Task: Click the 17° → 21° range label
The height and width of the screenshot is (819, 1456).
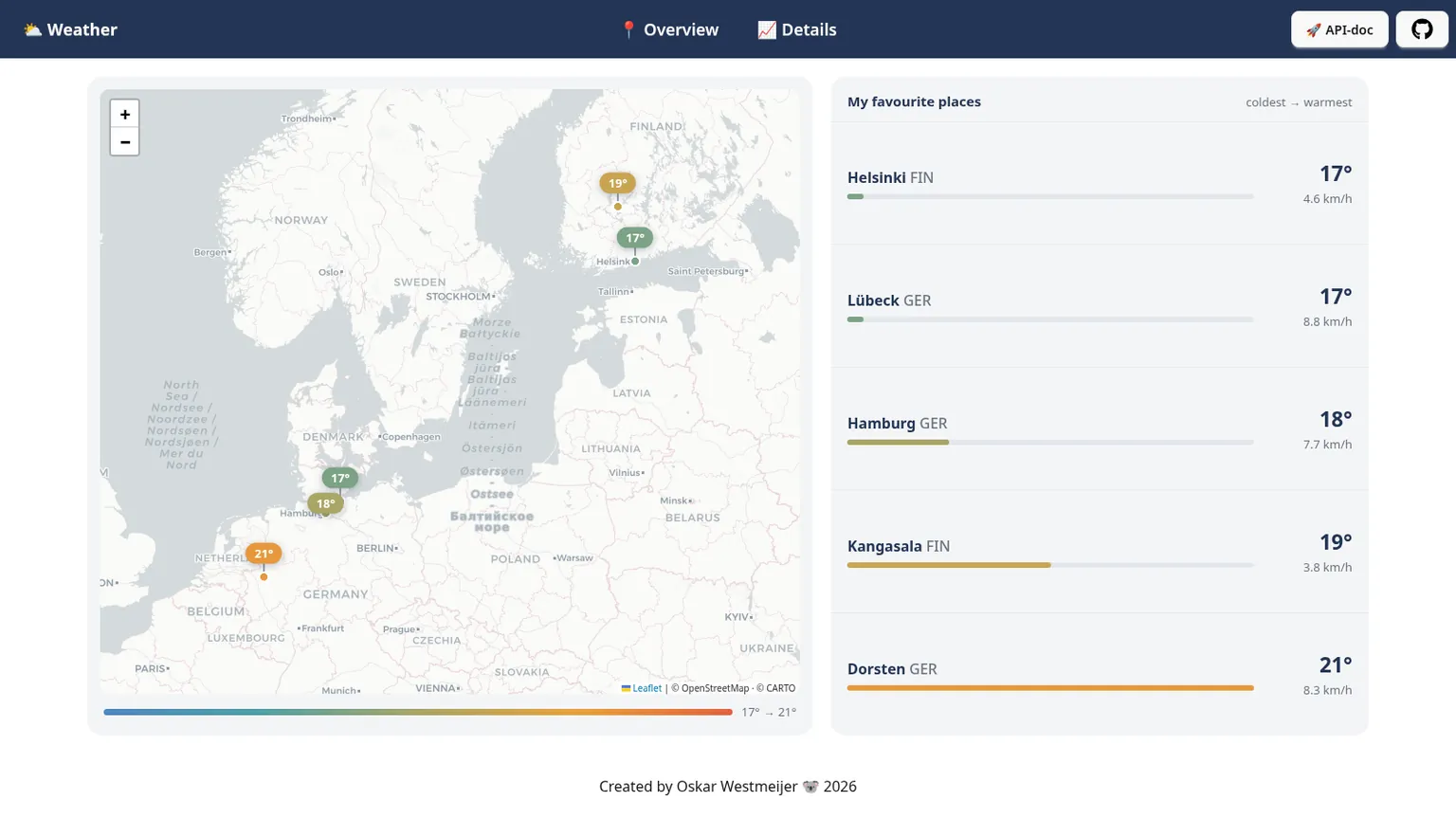Action: (769, 712)
